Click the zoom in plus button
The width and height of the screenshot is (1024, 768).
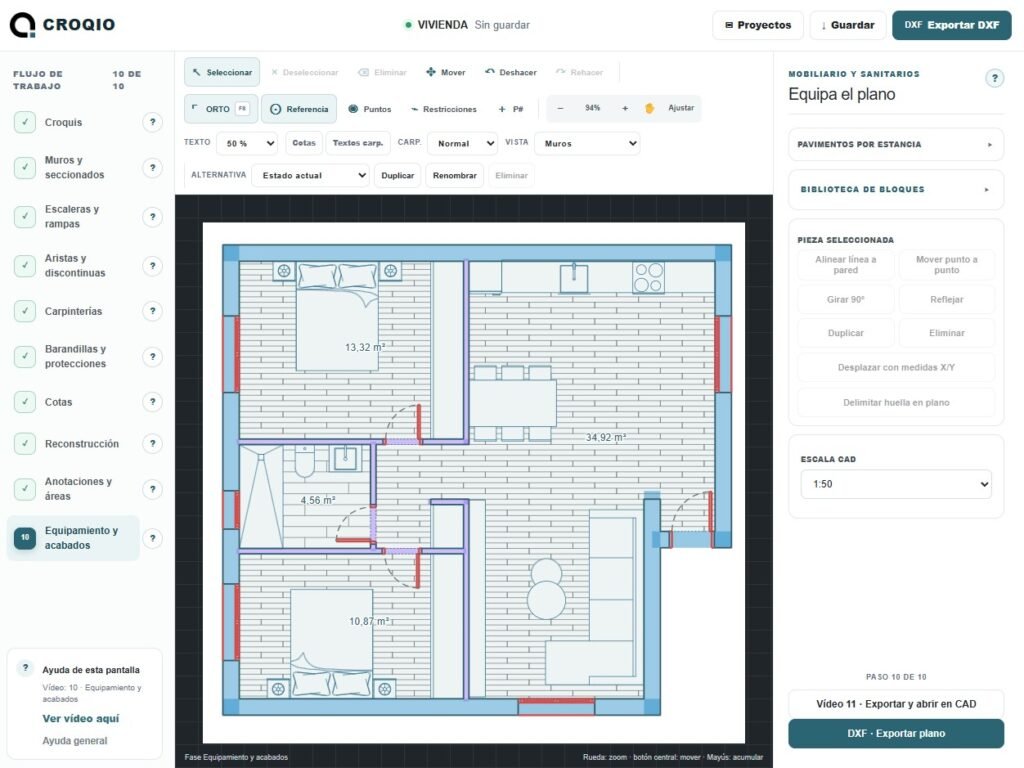point(625,108)
